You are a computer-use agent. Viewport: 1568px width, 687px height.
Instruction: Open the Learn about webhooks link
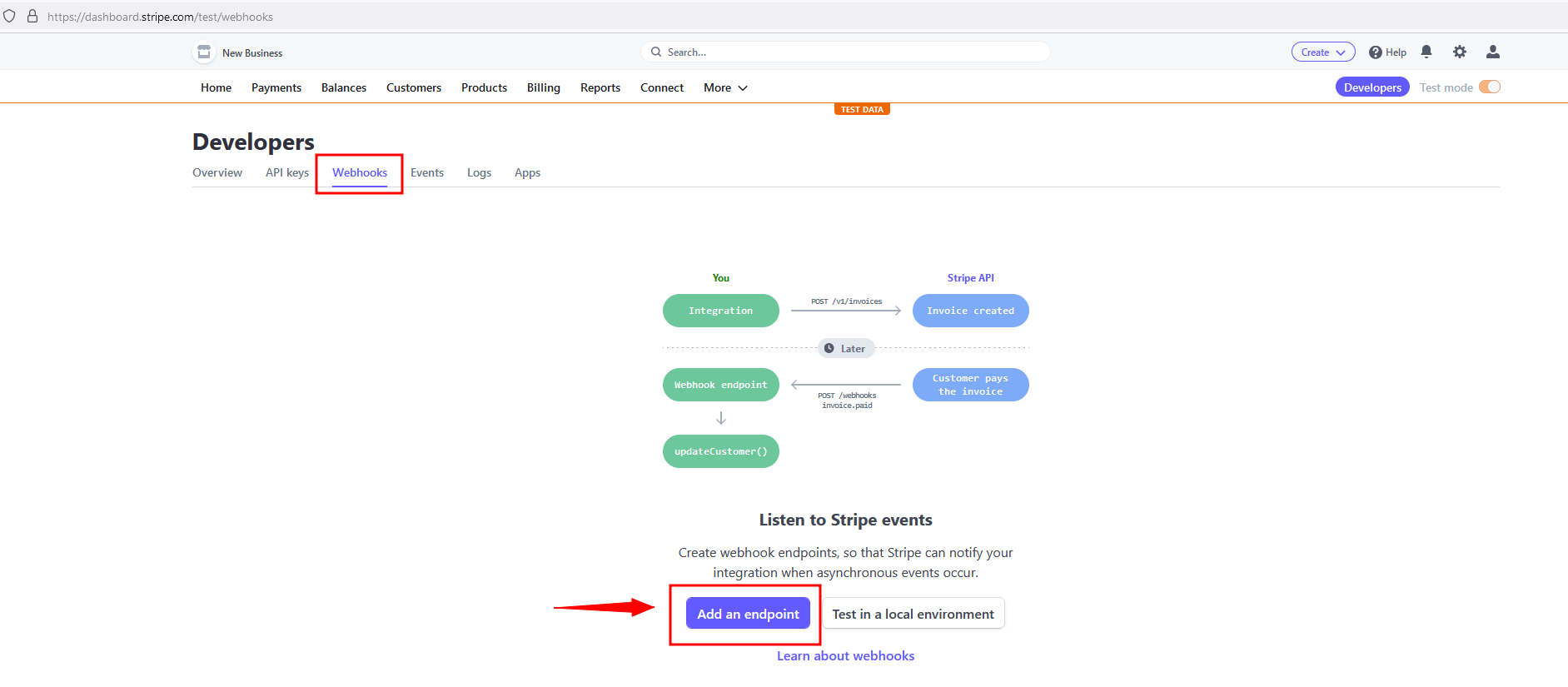846,656
